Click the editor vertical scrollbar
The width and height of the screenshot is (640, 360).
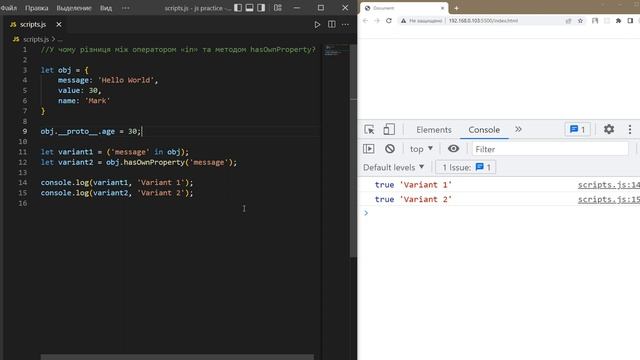(353, 151)
